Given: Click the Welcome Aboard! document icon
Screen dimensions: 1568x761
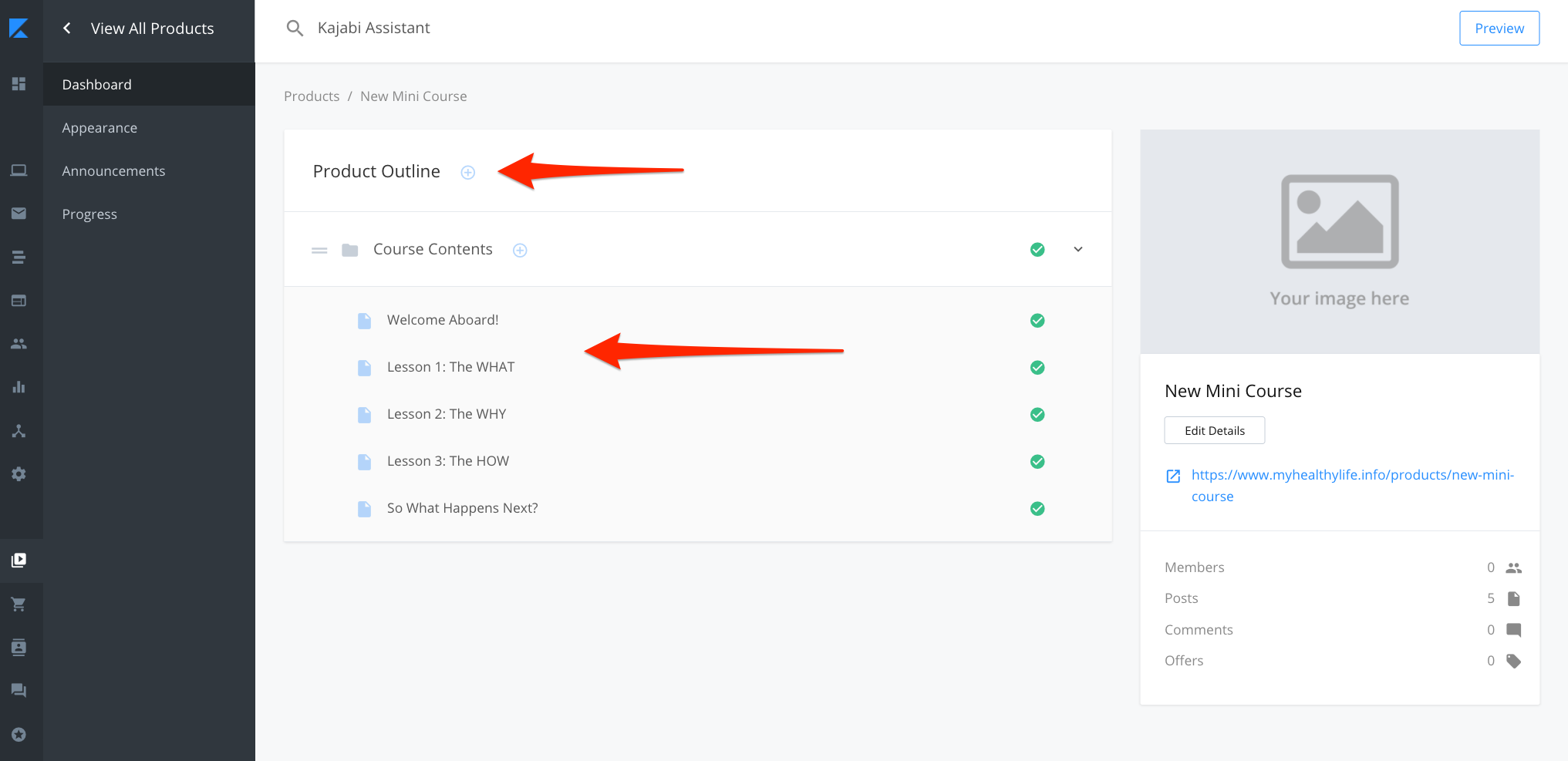Looking at the screenshot, I should coord(365,321).
